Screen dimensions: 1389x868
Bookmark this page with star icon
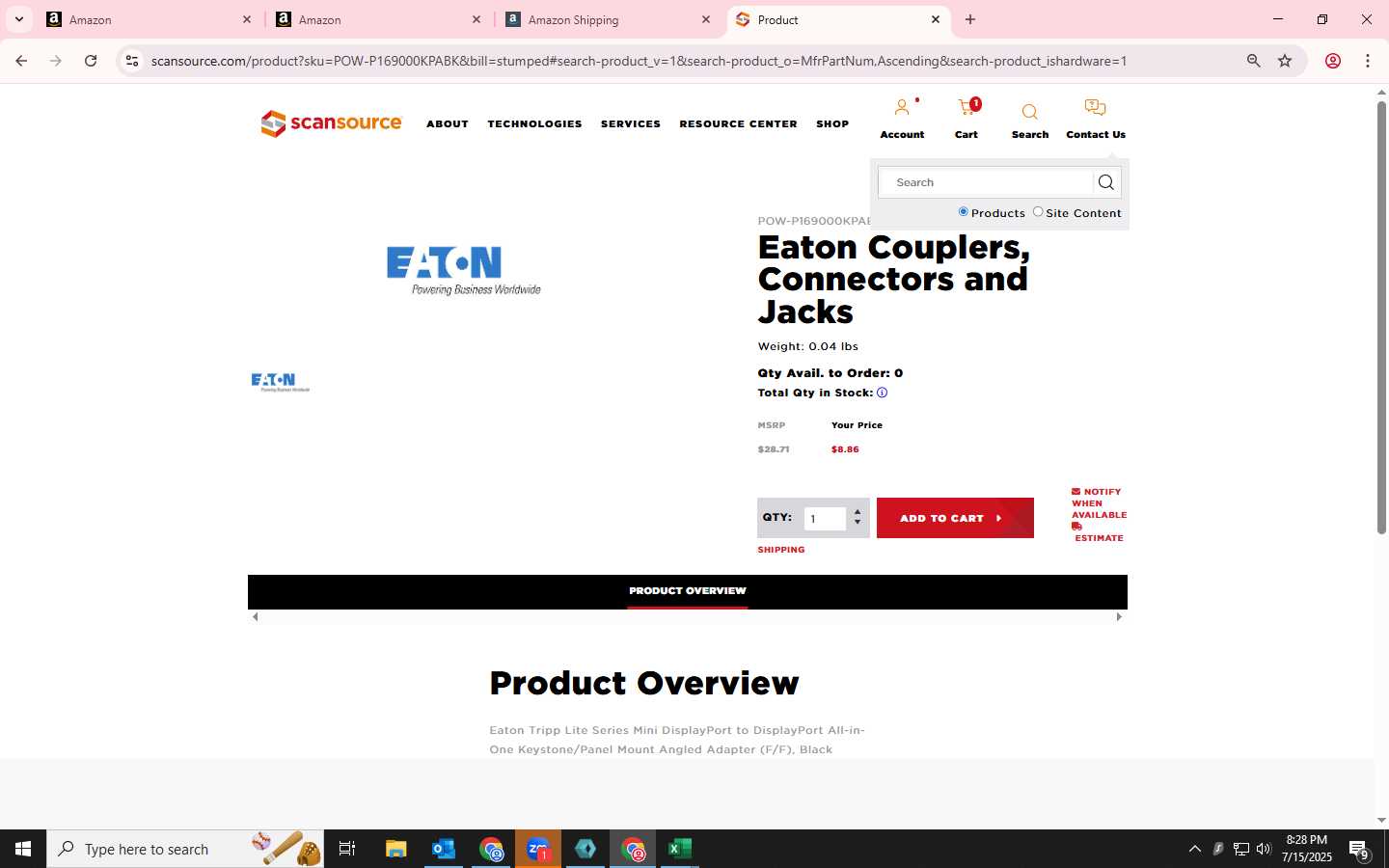1285,61
